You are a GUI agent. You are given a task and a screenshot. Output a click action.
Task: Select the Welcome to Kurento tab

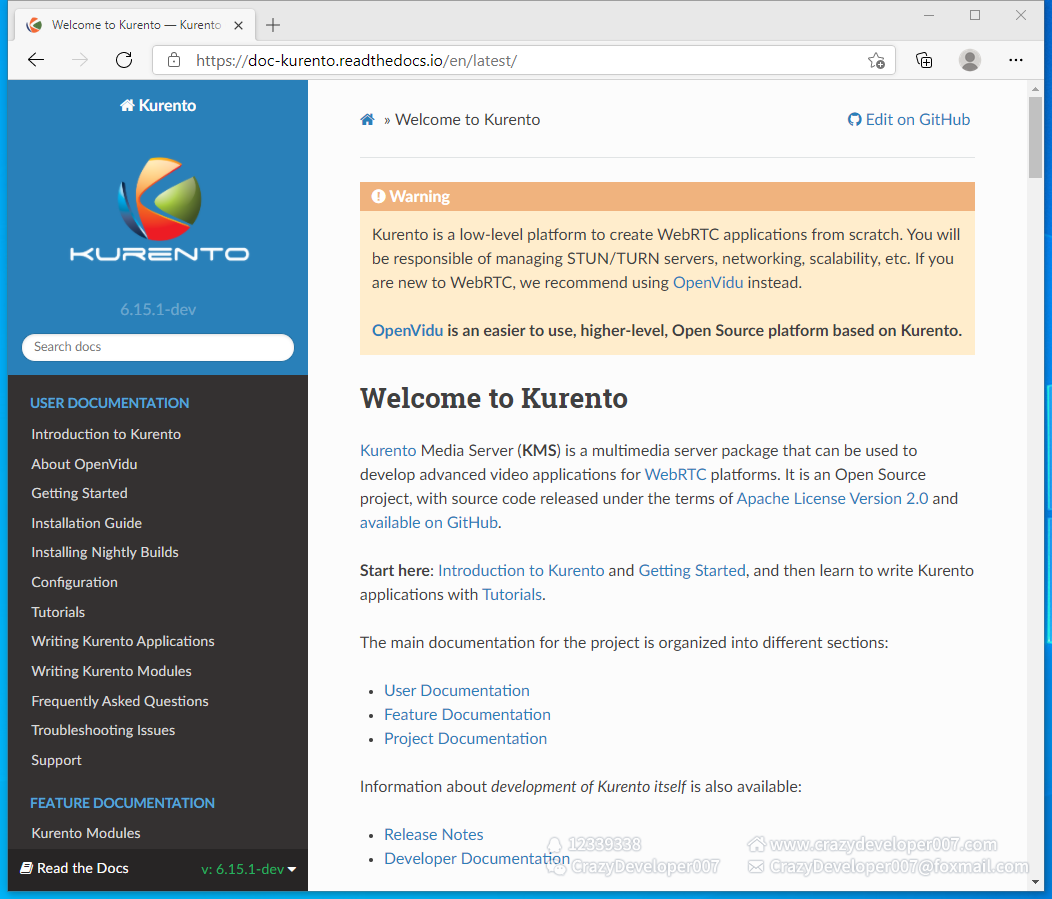[x=125, y=25]
